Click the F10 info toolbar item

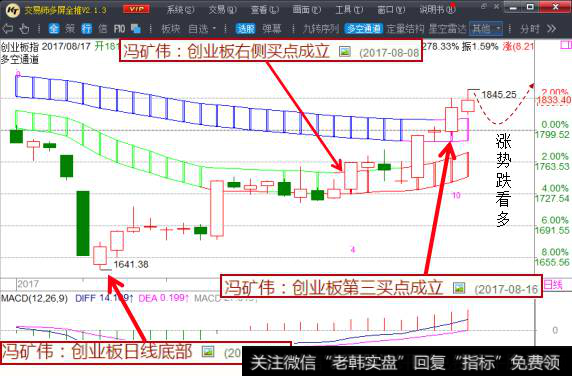(119, 29)
